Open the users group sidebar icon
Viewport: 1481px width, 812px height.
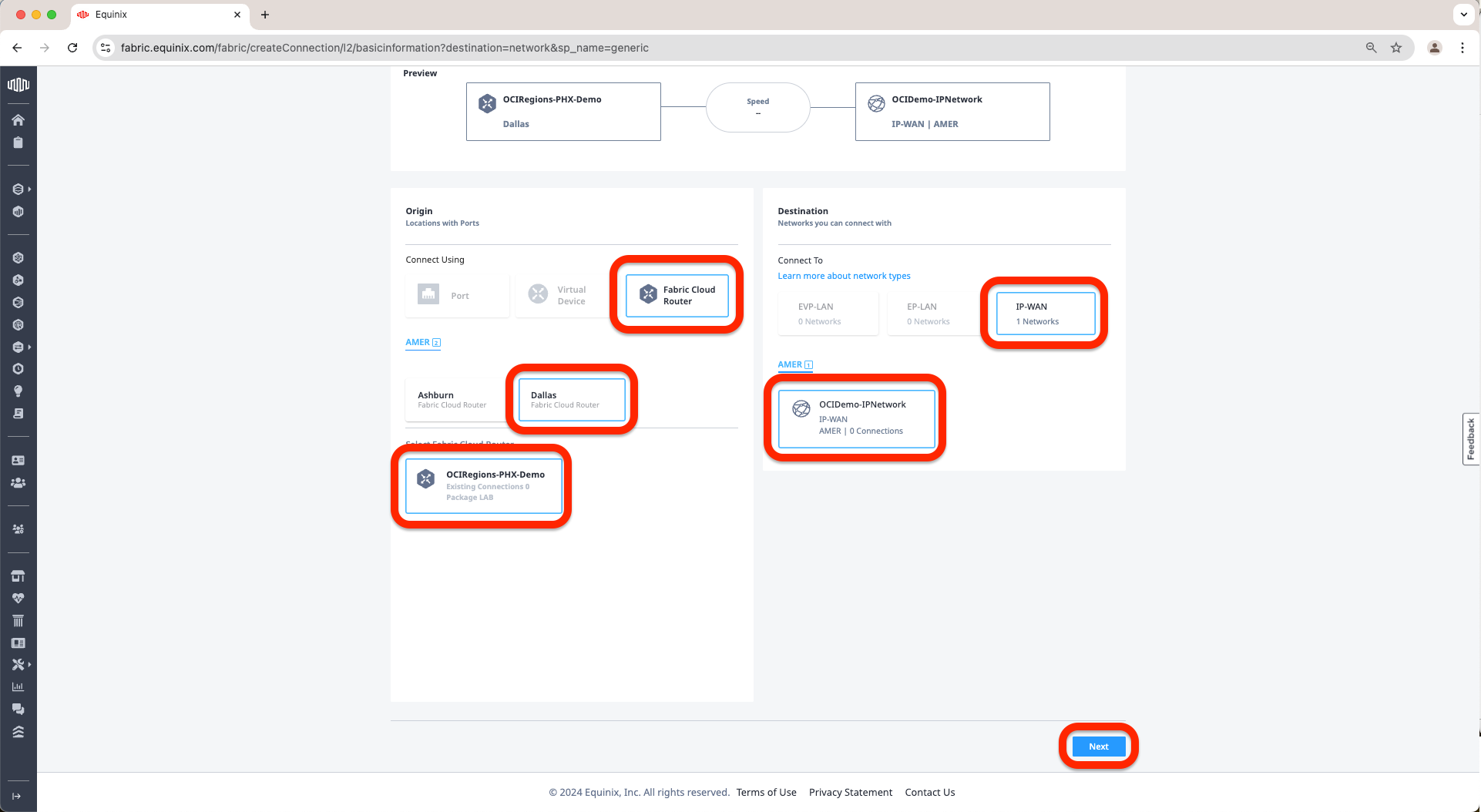pyautogui.click(x=18, y=483)
